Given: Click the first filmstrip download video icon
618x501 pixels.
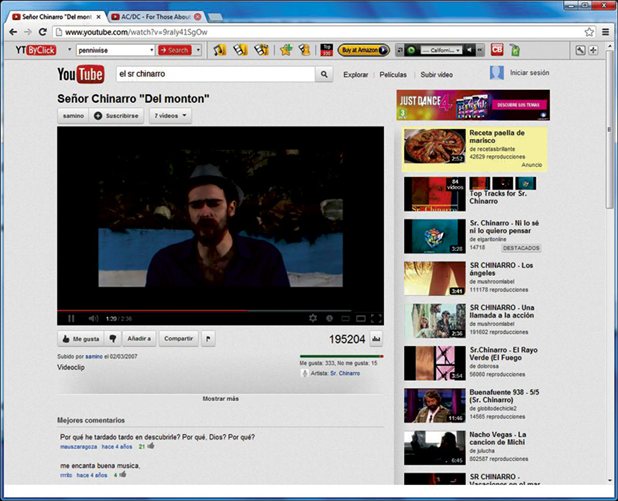Looking at the screenshot, I should tap(240, 50).
